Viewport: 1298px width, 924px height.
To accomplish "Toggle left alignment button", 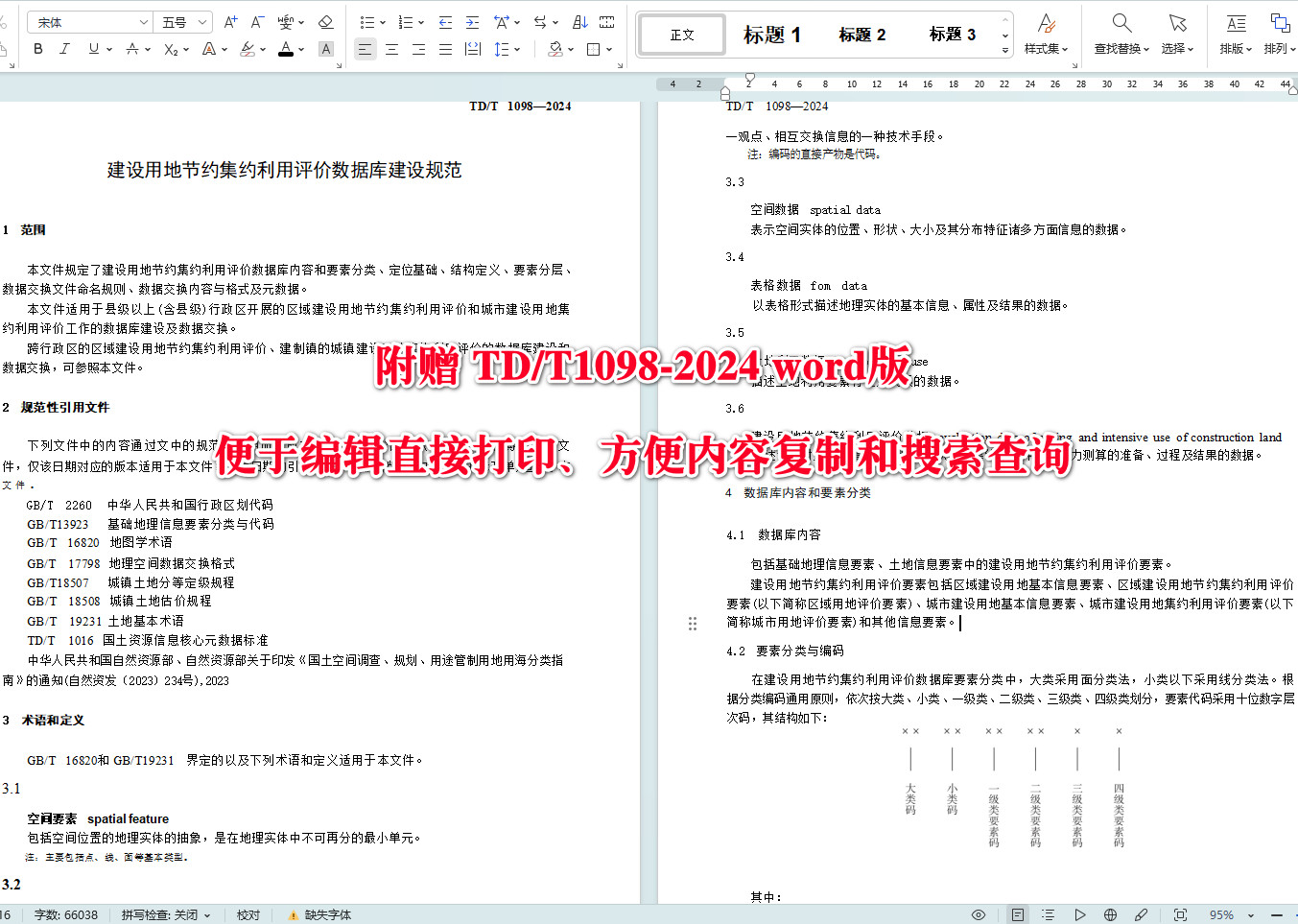I will [366, 49].
